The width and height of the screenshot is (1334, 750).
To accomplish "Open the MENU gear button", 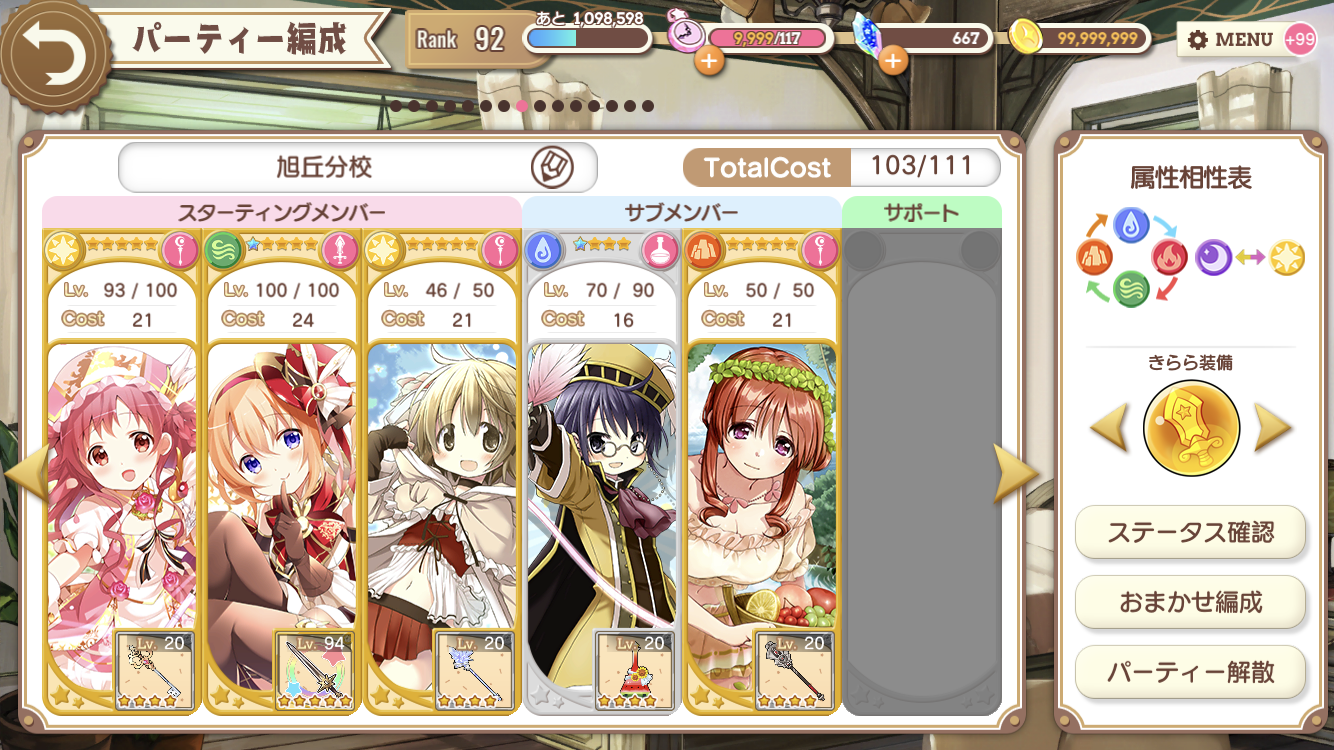I will click(x=1230, y=39).
